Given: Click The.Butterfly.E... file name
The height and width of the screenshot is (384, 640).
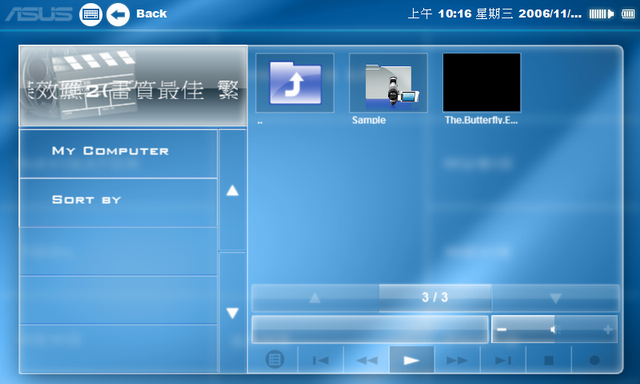Looking at the screenshot, I should tap(481, 120).
